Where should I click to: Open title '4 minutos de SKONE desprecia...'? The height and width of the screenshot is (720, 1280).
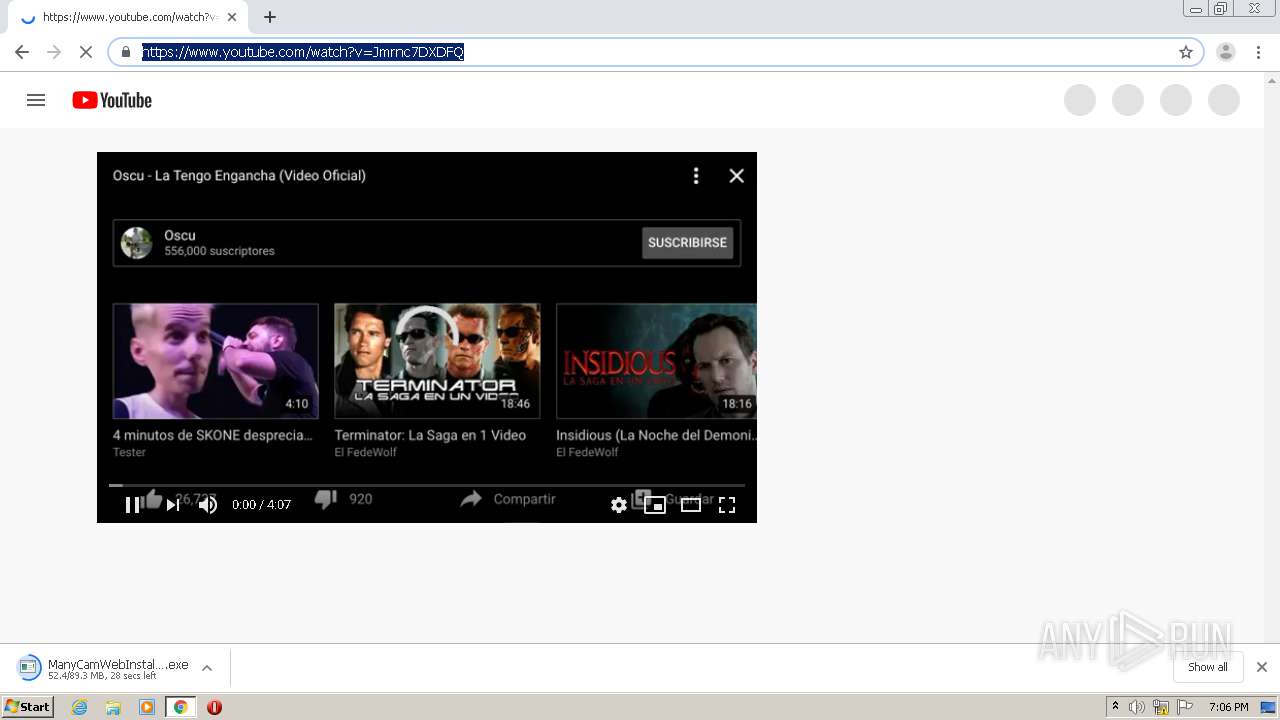click(213, 435)
